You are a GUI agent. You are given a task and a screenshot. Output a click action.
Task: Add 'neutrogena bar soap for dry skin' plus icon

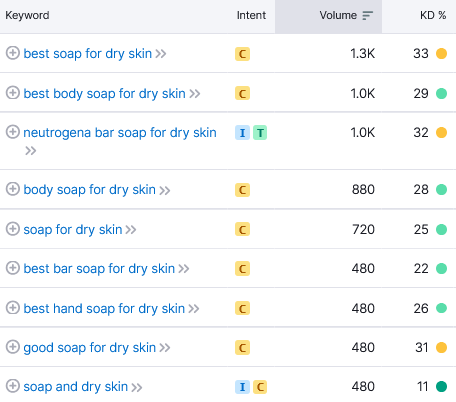[x=13, y=132]
